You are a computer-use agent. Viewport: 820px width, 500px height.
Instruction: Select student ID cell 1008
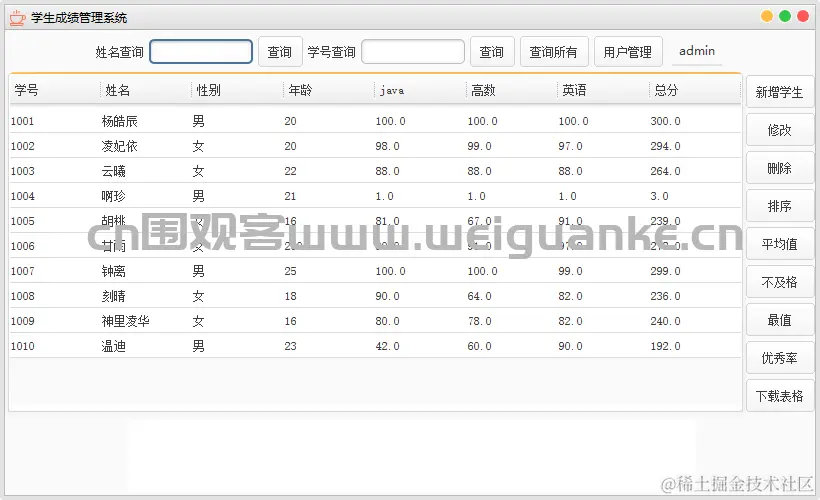coord(22,296)
